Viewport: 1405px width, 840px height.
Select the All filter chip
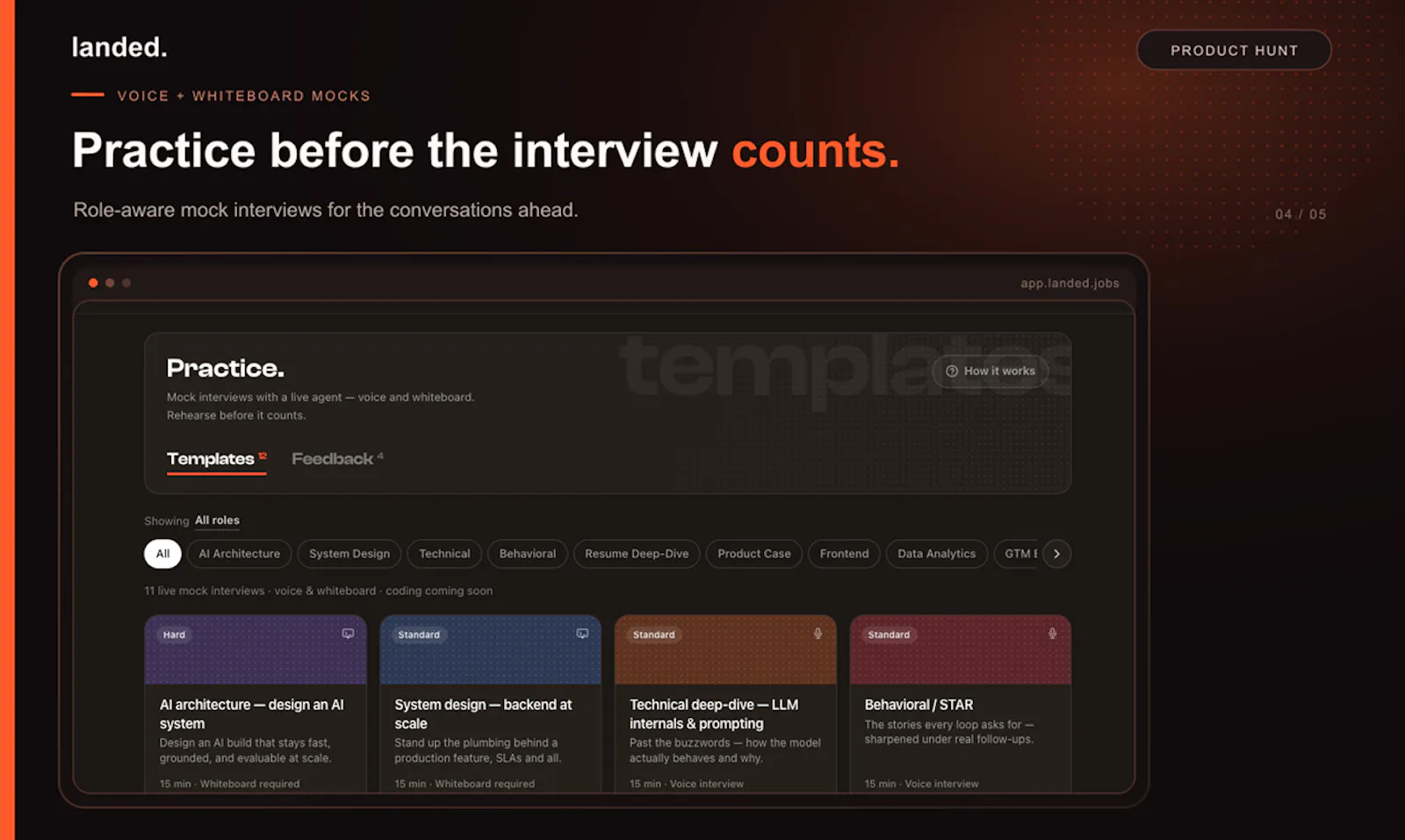pyautogui.click(x=162, y=554)
